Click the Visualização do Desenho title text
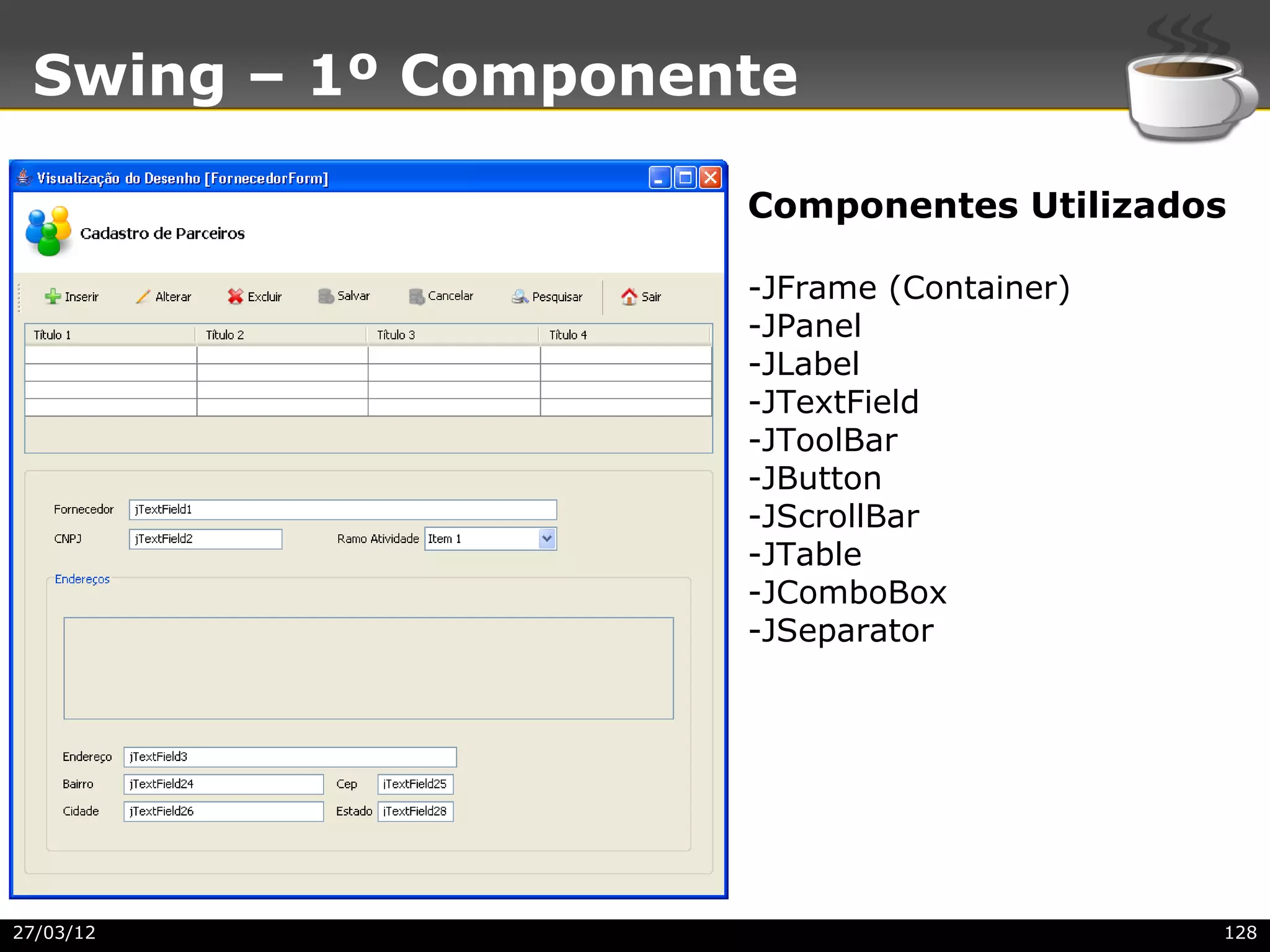Viewport: 1270px width, 952px height. click(182, 178)
